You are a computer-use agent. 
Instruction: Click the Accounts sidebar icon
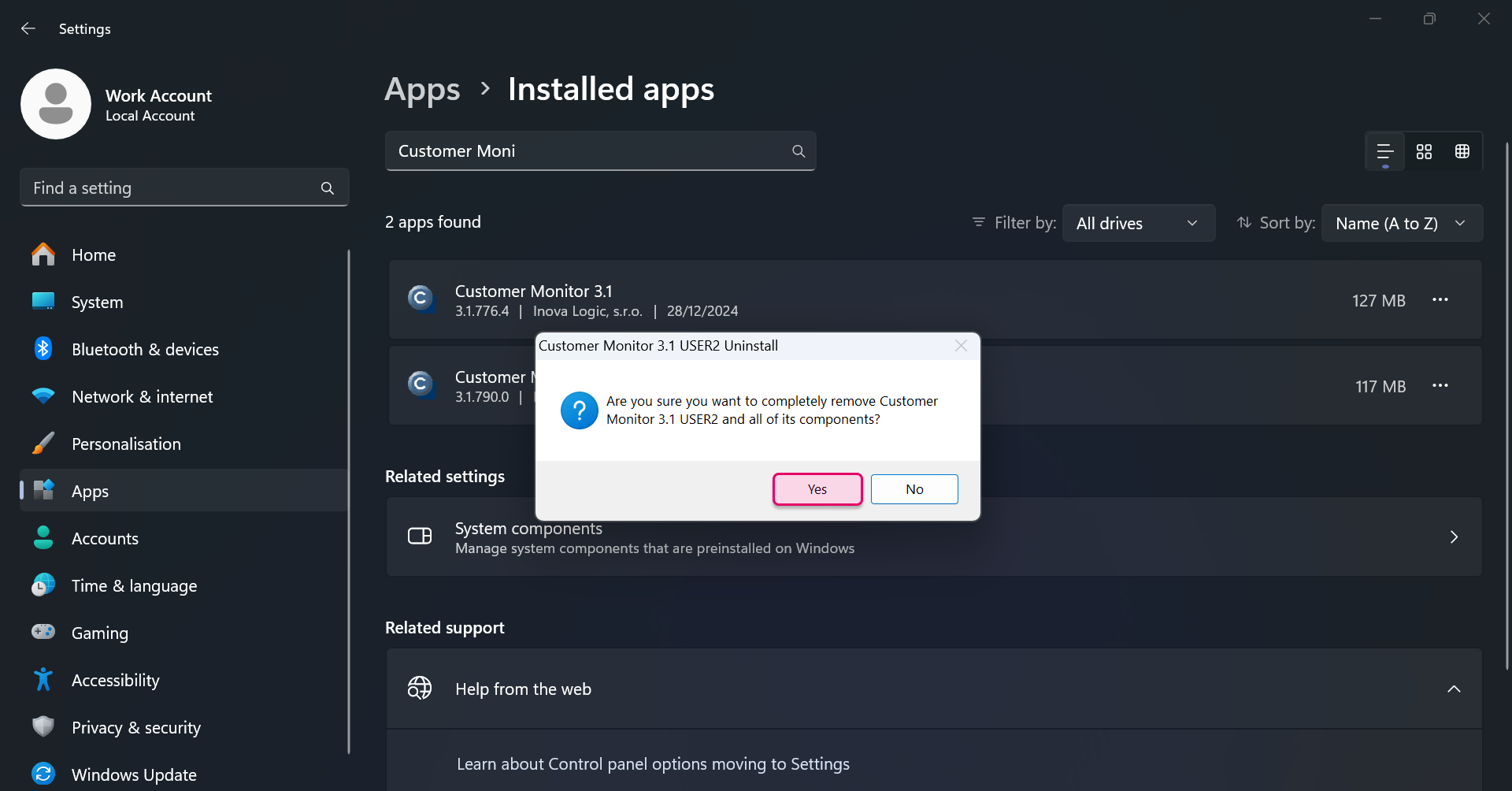(x=43, y=538)
